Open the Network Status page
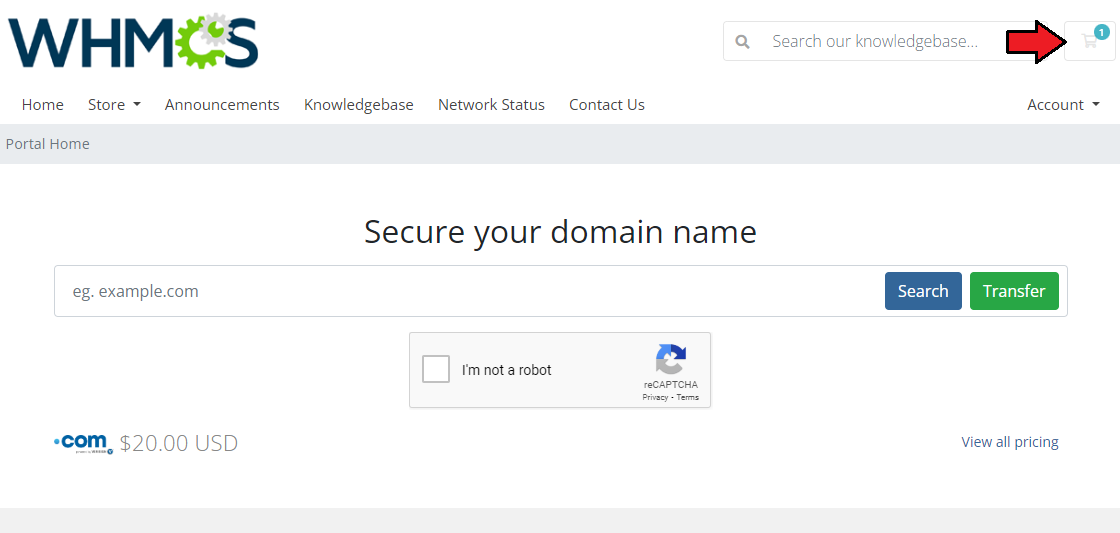The image size is (1120, 533). [491, 104]
